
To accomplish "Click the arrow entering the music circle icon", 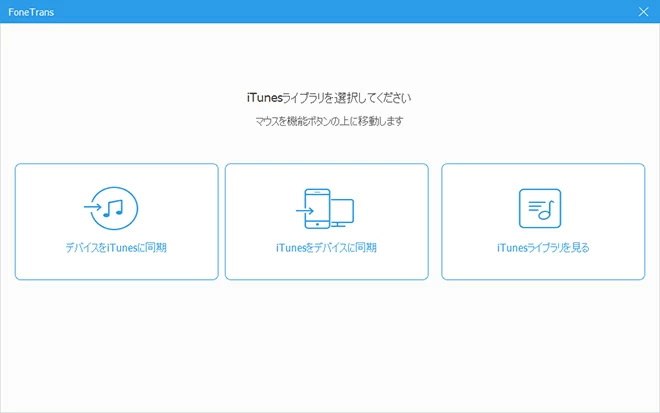I will pyautogui.click(x=92, y=209).
